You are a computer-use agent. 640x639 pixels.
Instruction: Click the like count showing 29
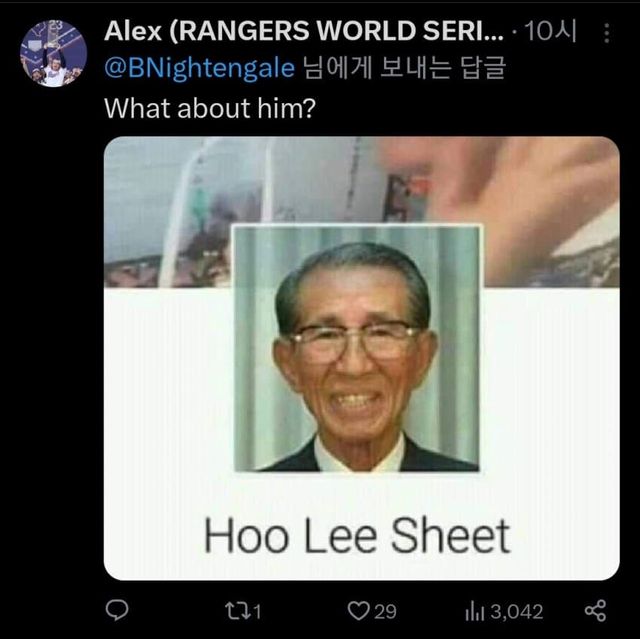[x=385, y=612]
